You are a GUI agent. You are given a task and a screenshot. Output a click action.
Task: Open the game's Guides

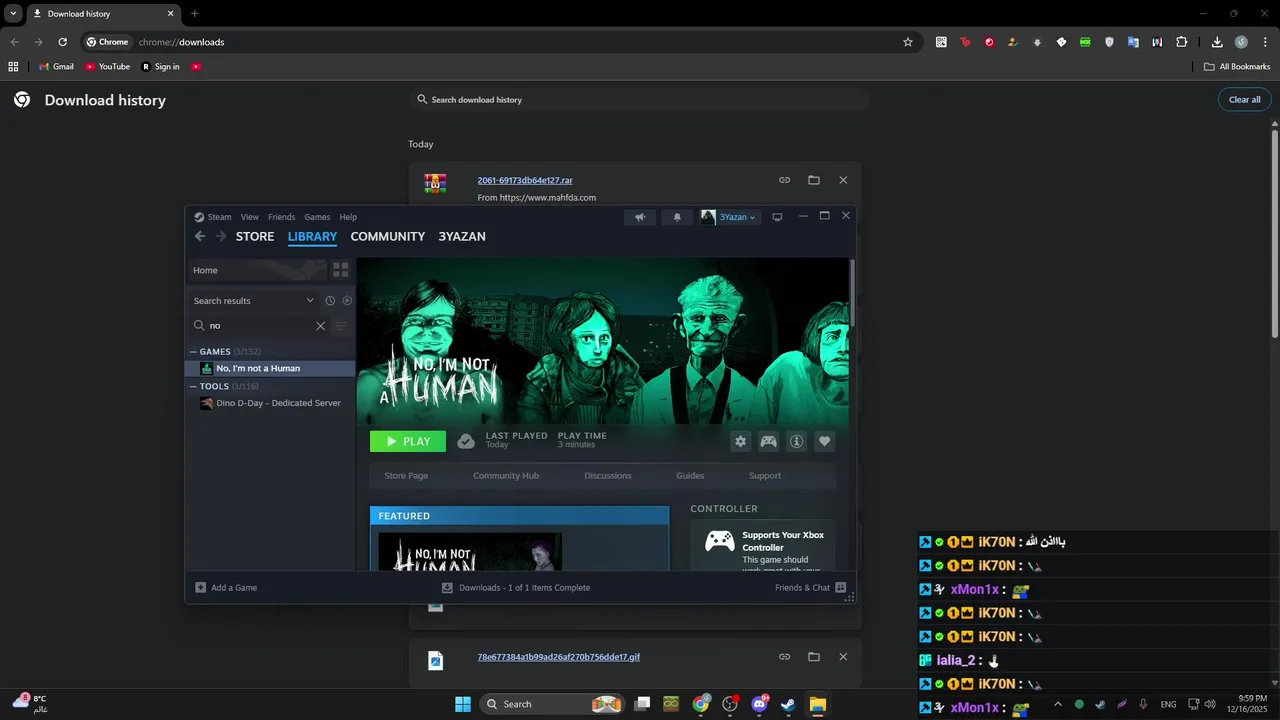point(690,476)
